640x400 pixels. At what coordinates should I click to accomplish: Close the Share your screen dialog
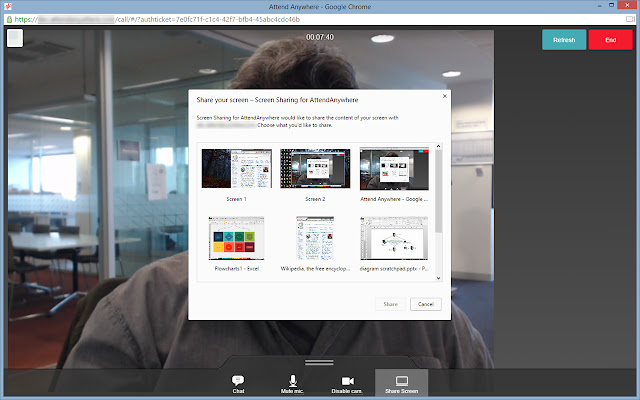pyautogui.click(x=442, y=97)
